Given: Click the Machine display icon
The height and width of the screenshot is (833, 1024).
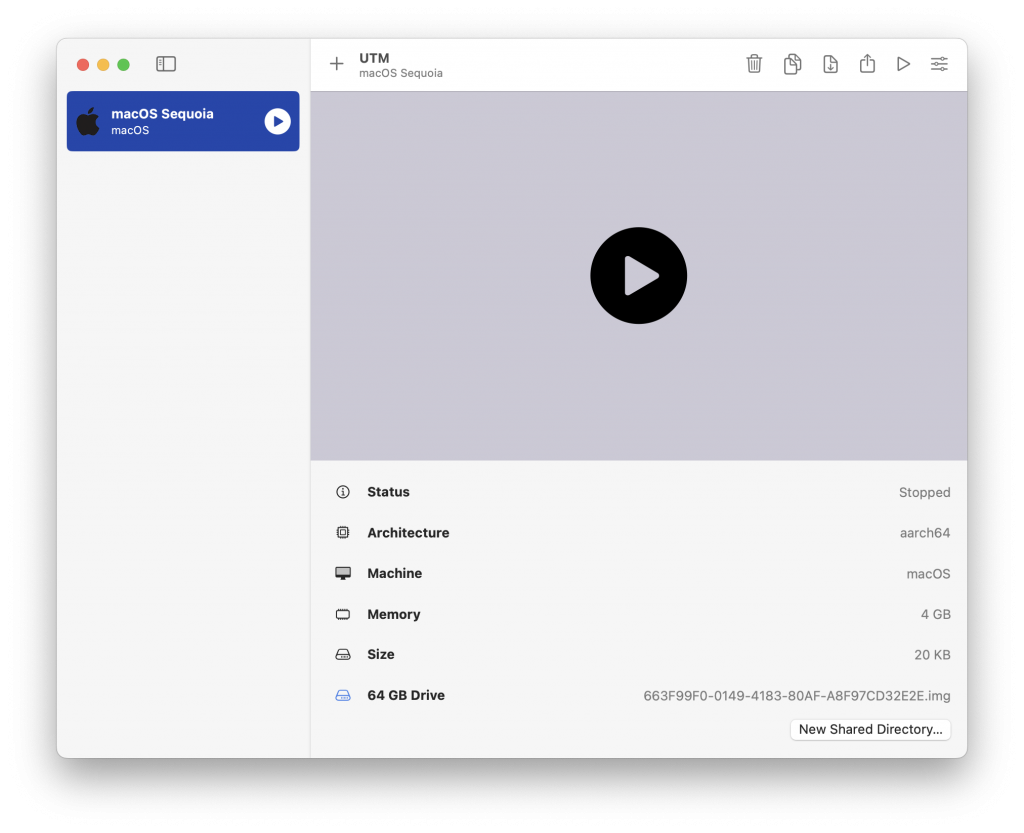Looking at the screenshot, I should pos(343,574).
